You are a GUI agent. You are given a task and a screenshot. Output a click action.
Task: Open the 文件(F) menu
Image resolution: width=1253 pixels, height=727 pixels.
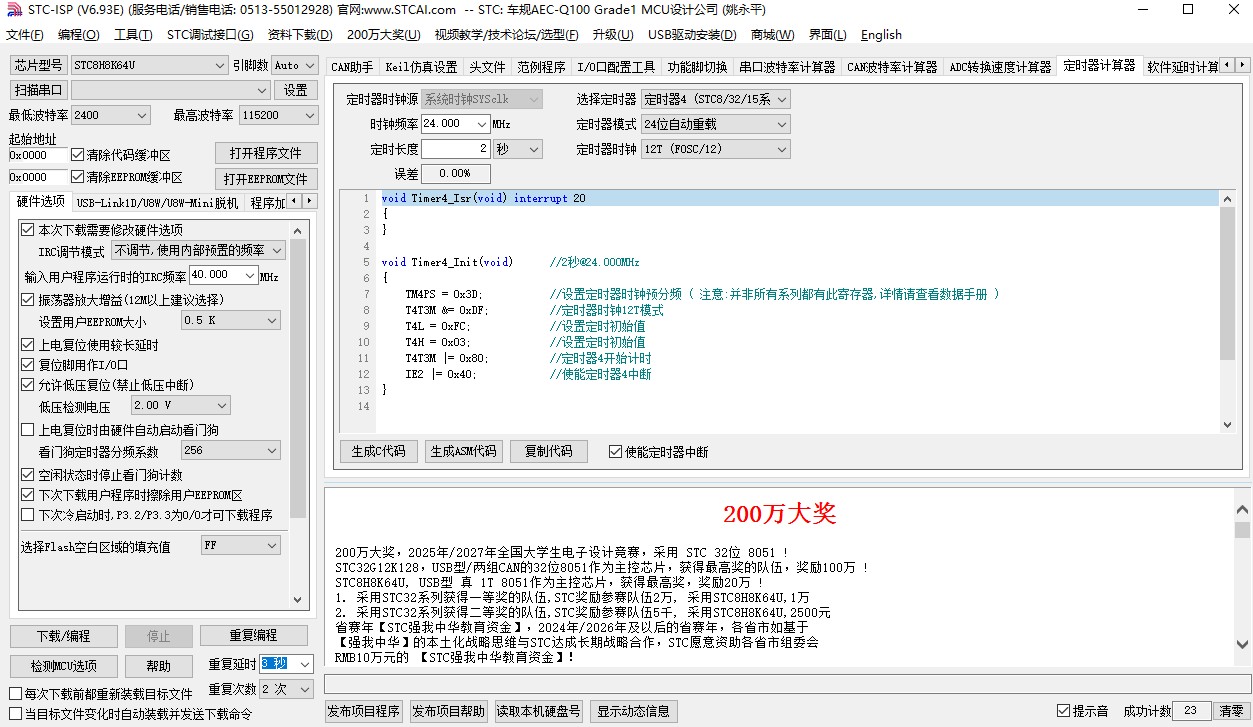(25, 34)
